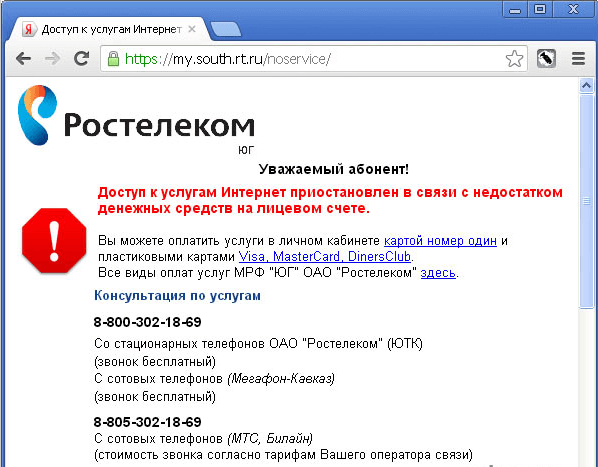598x467 pixels.
Task: Click the 'Консультация по услугам' heading
Action: (x=177, y=295)
